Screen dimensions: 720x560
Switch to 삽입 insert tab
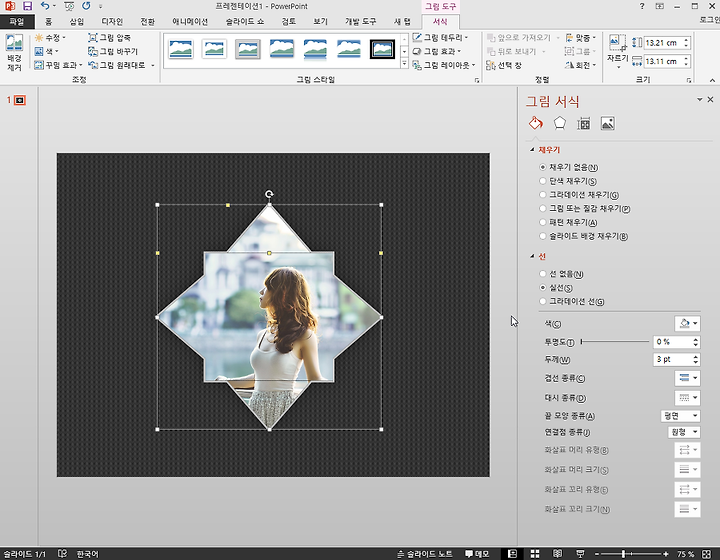point(77,22)
